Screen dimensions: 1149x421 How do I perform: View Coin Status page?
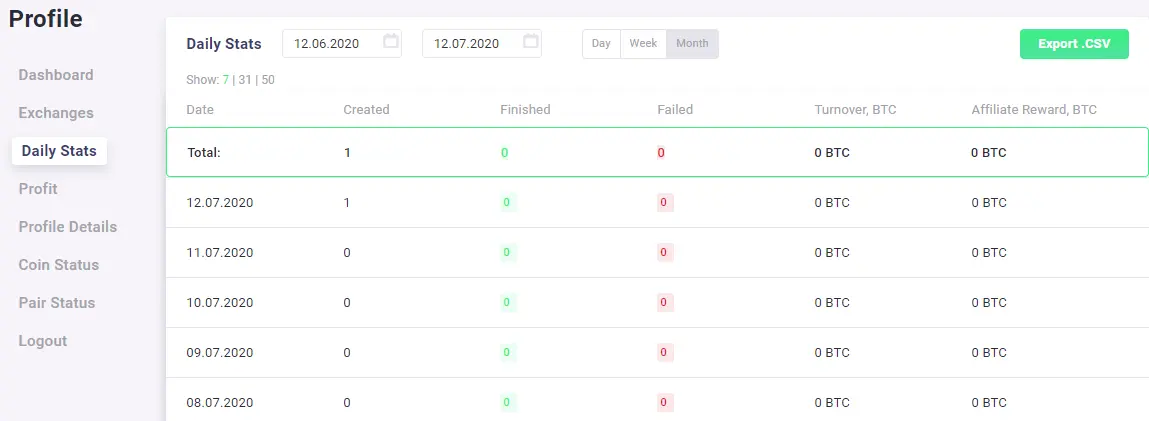(x=59, y=265)
